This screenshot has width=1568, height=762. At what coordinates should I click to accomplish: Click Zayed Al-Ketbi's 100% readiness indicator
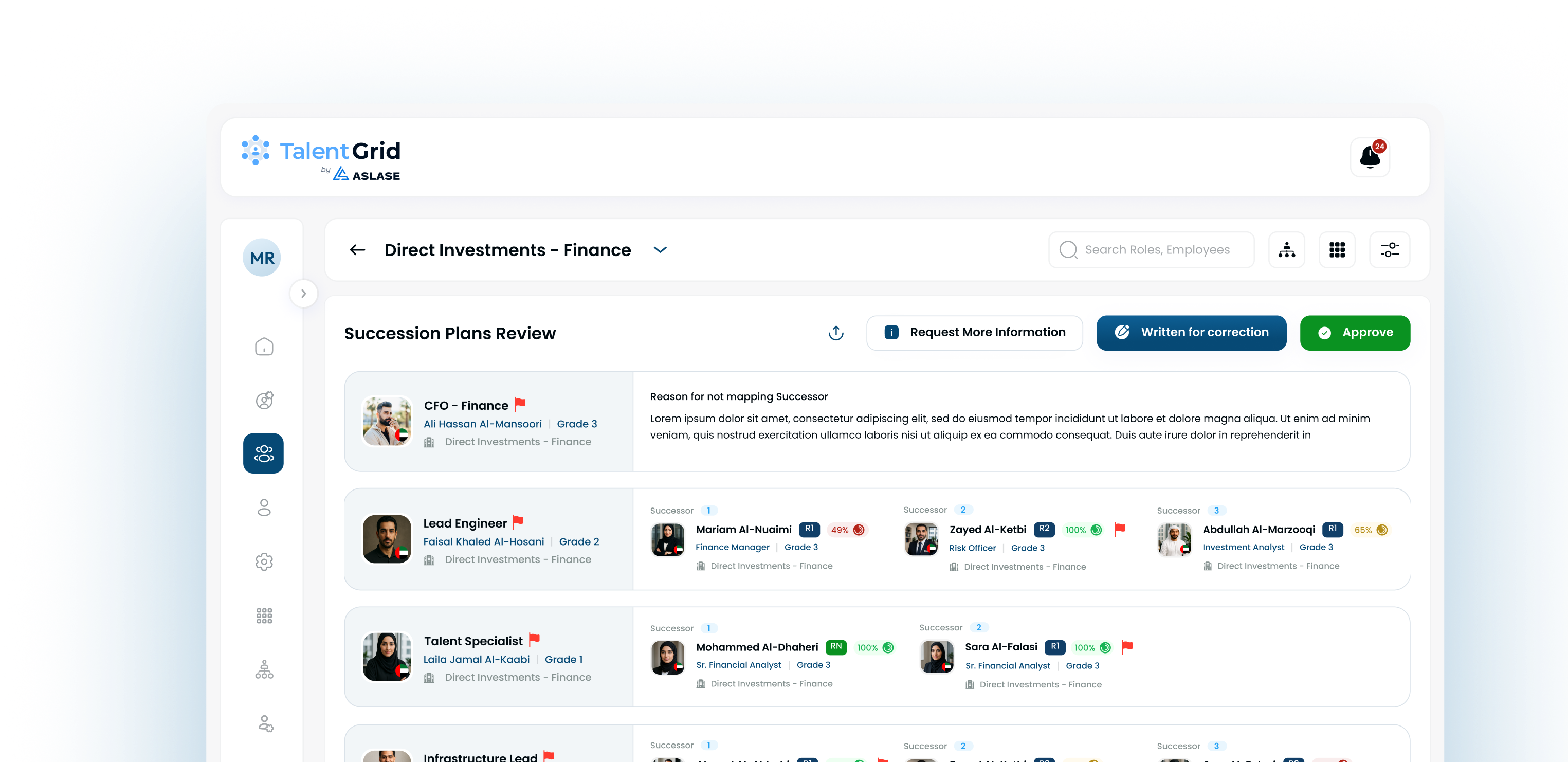(1084, 530)
